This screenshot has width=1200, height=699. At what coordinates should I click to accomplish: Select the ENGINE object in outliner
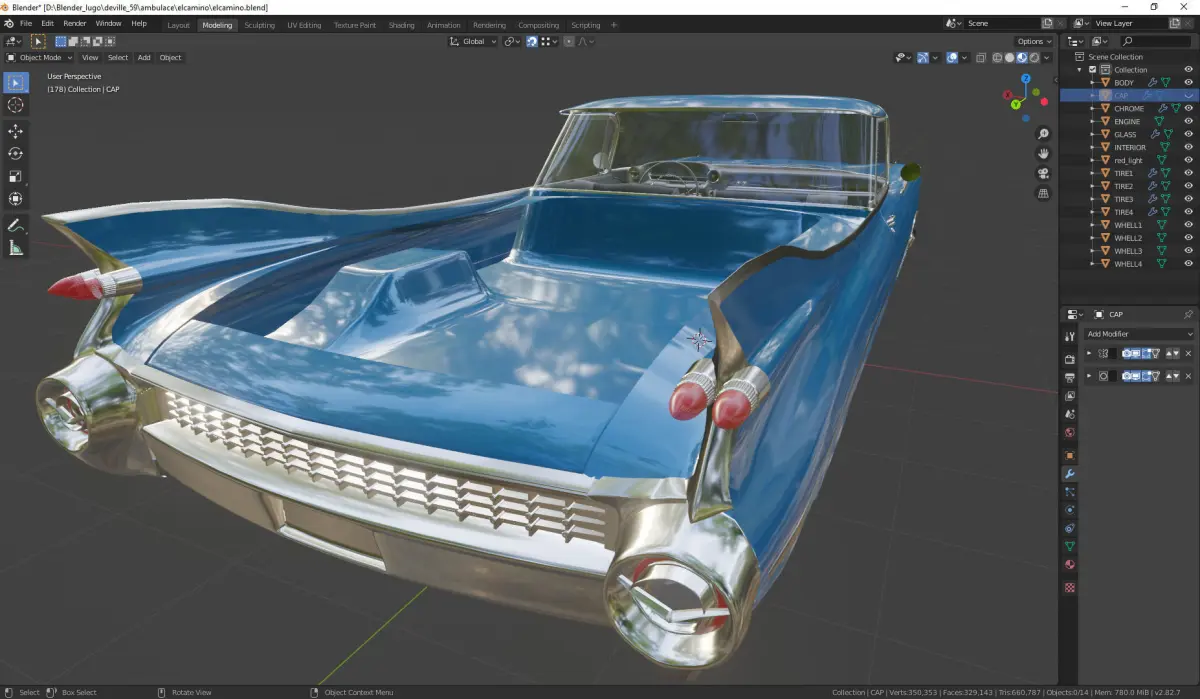point(1127,121)
